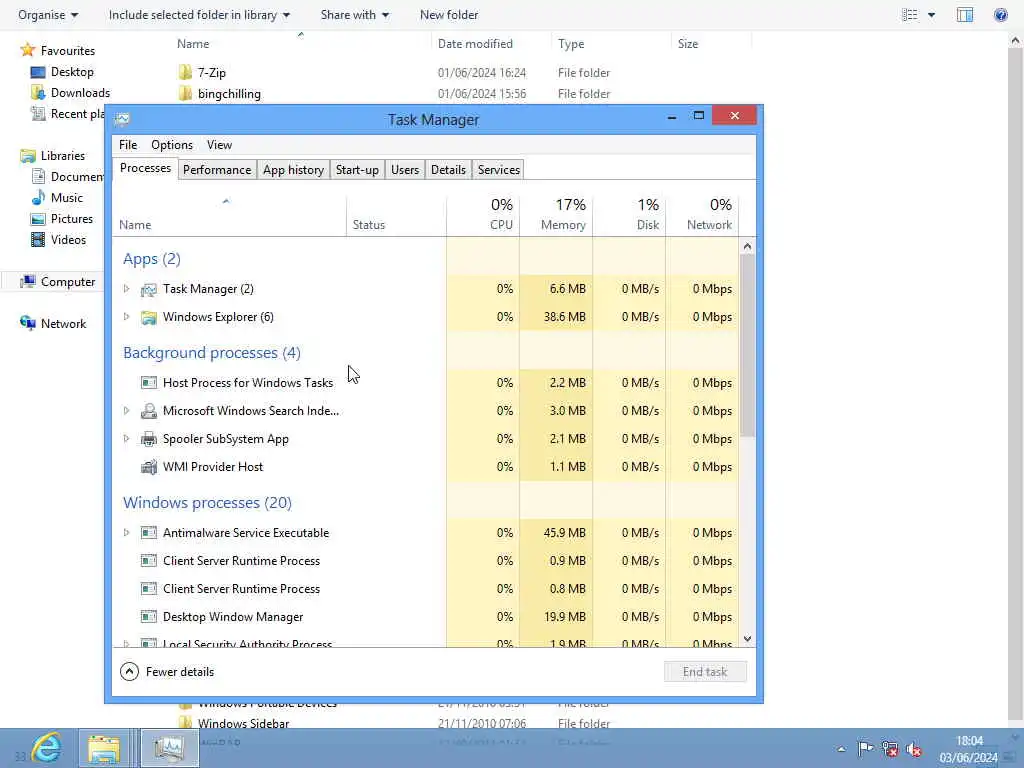The image size is (1024, 768).
Task: Open Include selected folder in library dropdown
Action: pyautogui.click(x=199, y=14)
